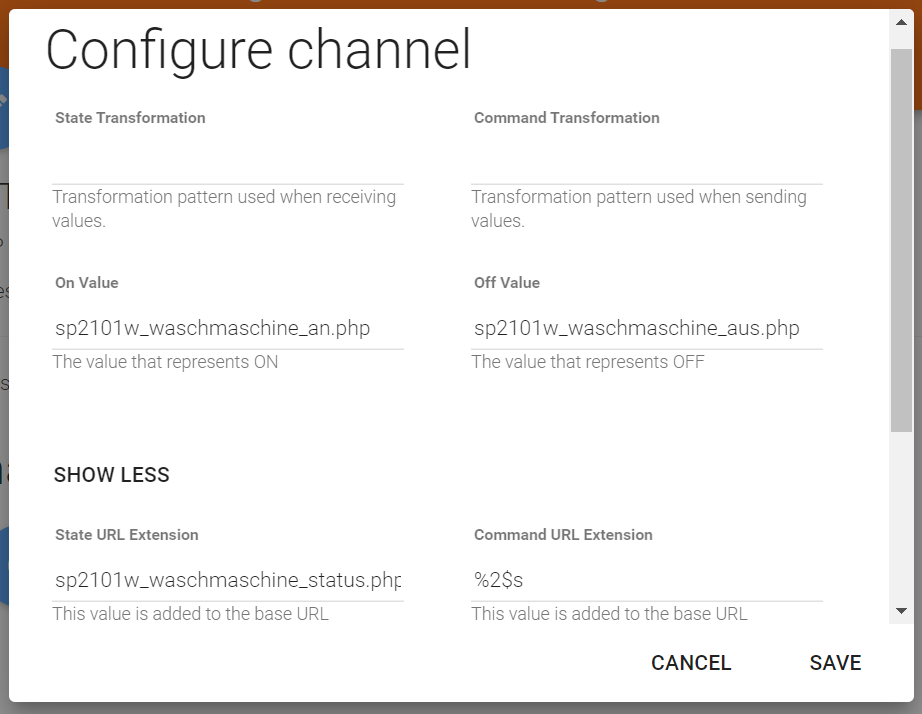
Task: Click the 'On Value' field label
Action: click(87, 283)
